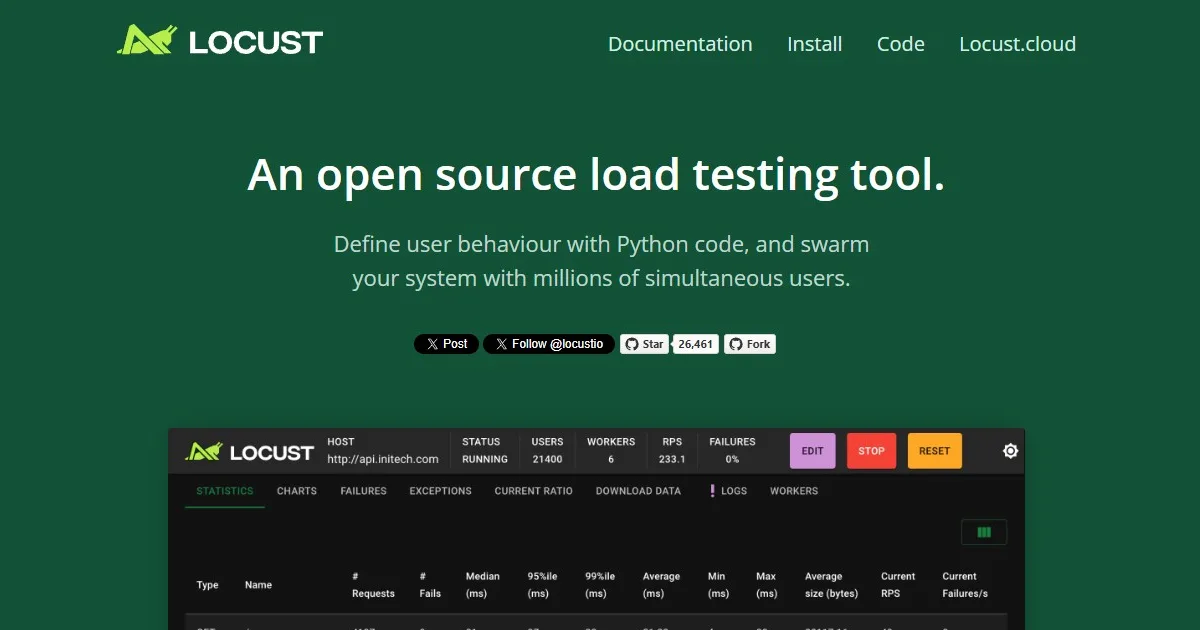Click the users count 21400
Screen dimensions: 1200x630
(547, 460)
